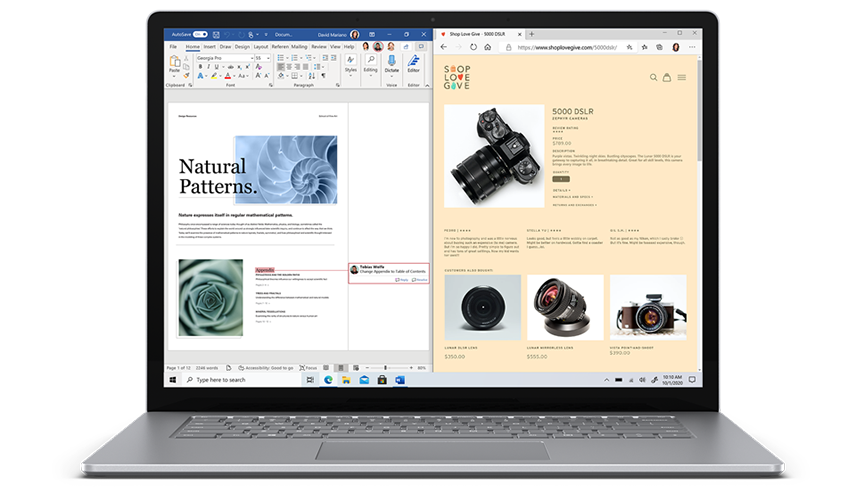Click the Text Effects blue A icon
Screen dimensions: 864x492
[x=200, y=76]
